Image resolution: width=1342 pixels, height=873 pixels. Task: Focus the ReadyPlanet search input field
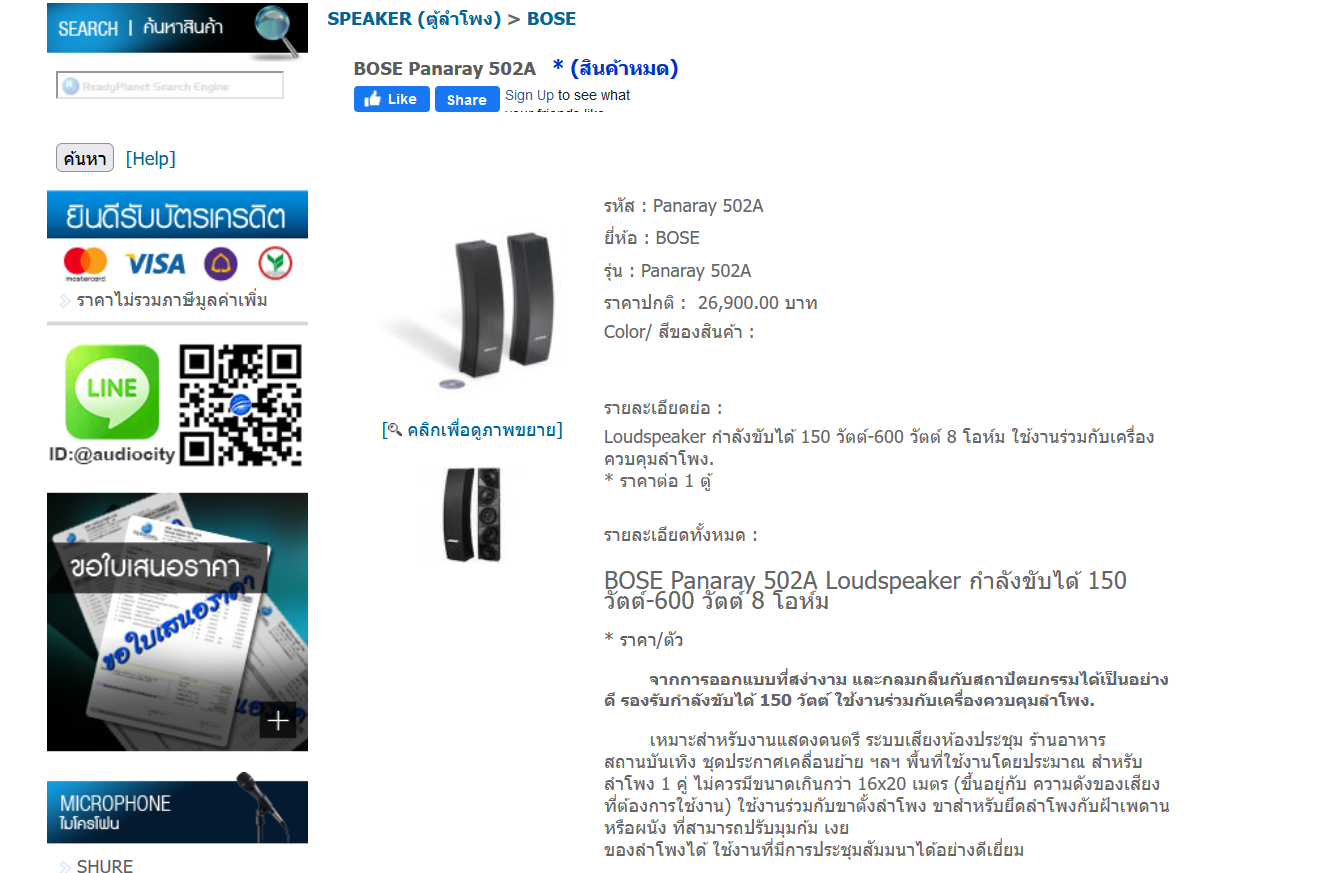pos(170,86)
